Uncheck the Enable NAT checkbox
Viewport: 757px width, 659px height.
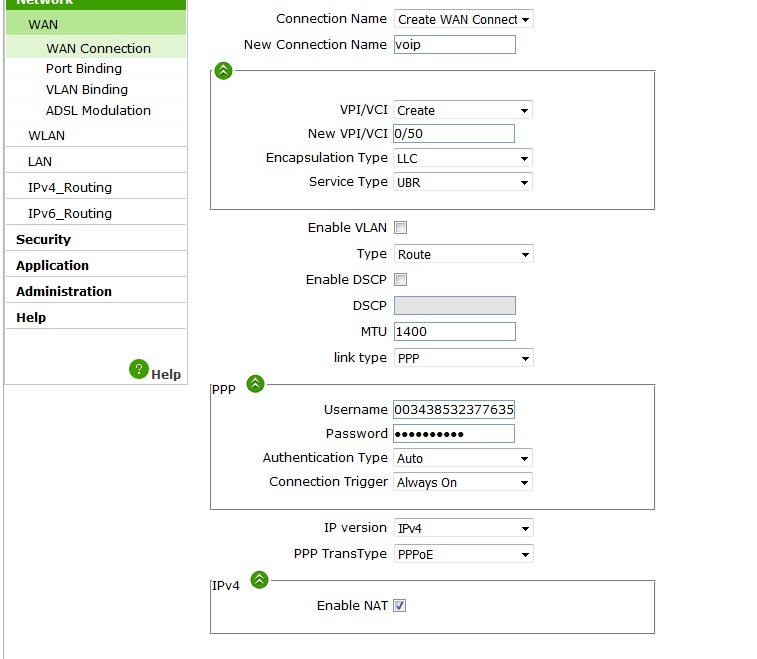(x=400, y=606)
